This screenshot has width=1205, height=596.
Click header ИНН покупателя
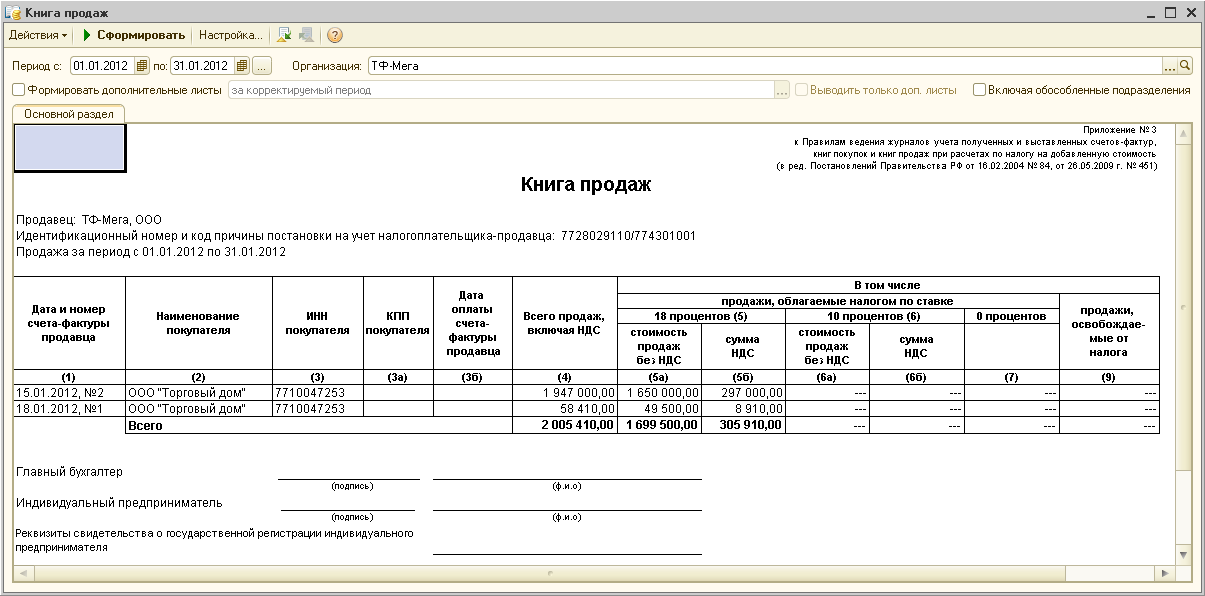coord(318,323)
